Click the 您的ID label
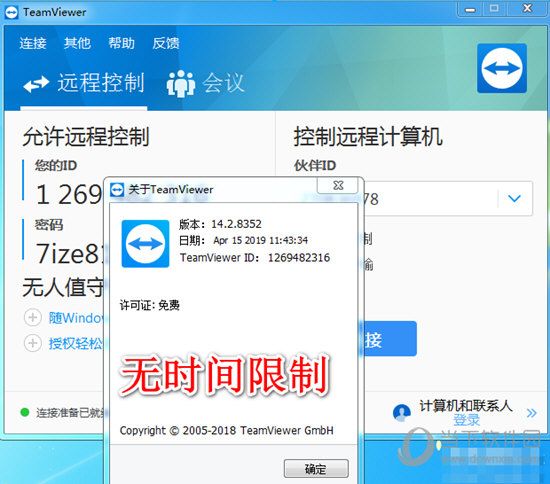Screen dimensions: 550x484 pos(56,166)
